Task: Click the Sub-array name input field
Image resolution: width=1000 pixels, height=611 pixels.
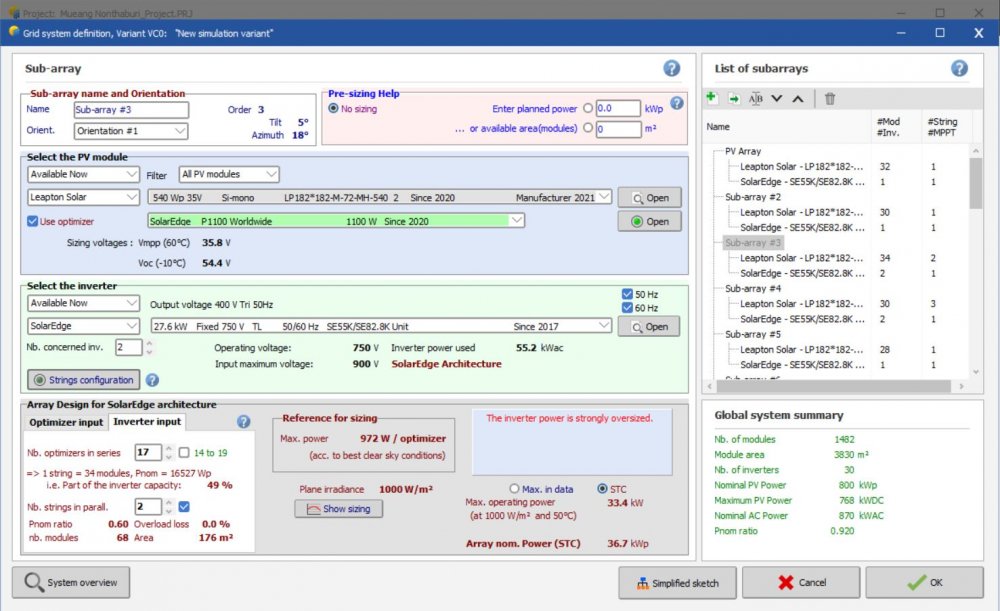Action: click(x=130, y=110)
